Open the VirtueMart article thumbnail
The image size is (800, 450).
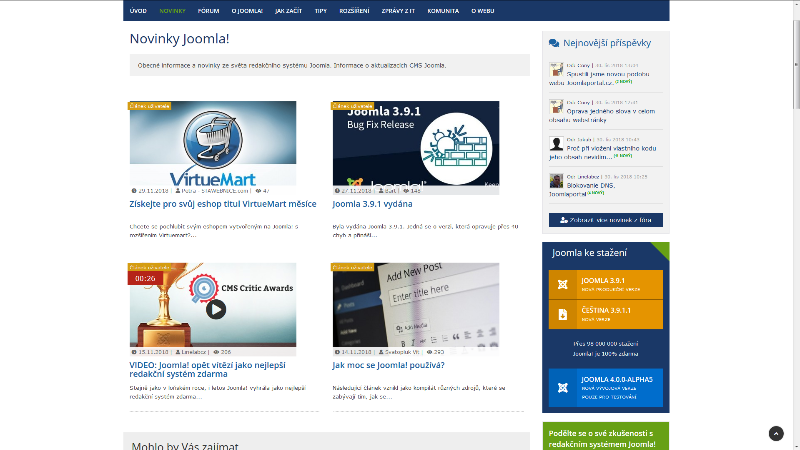click(x=213, y=143)
